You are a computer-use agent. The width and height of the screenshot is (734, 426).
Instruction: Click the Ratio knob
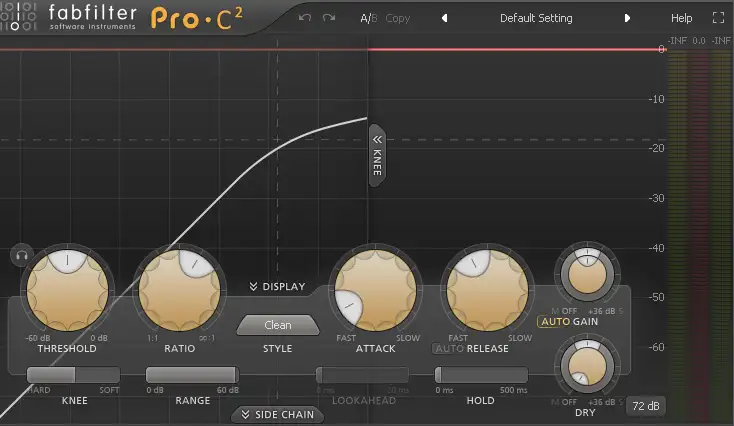(x=179, y=290)
